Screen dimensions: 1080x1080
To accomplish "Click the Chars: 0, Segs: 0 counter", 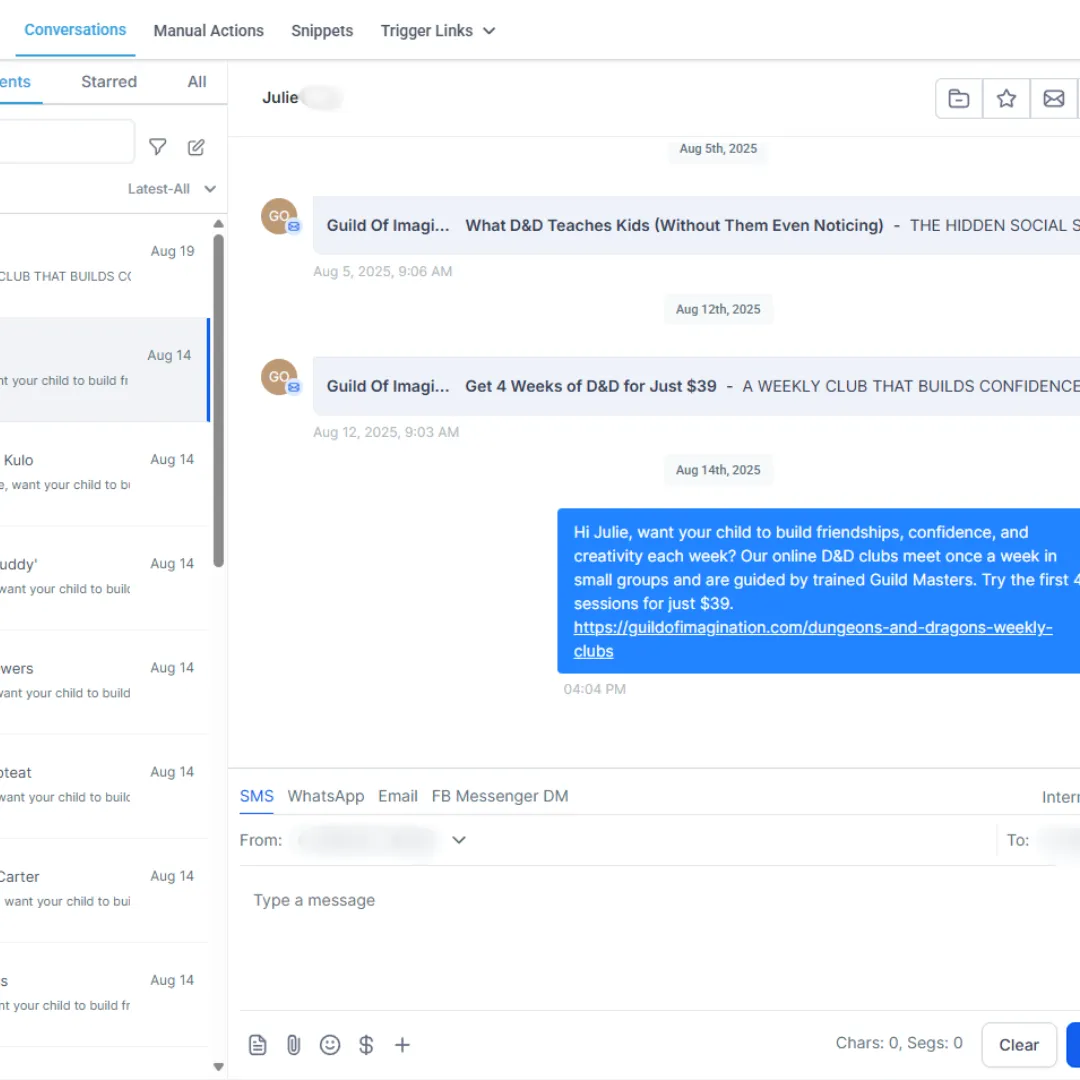I will pos(899,1043).
